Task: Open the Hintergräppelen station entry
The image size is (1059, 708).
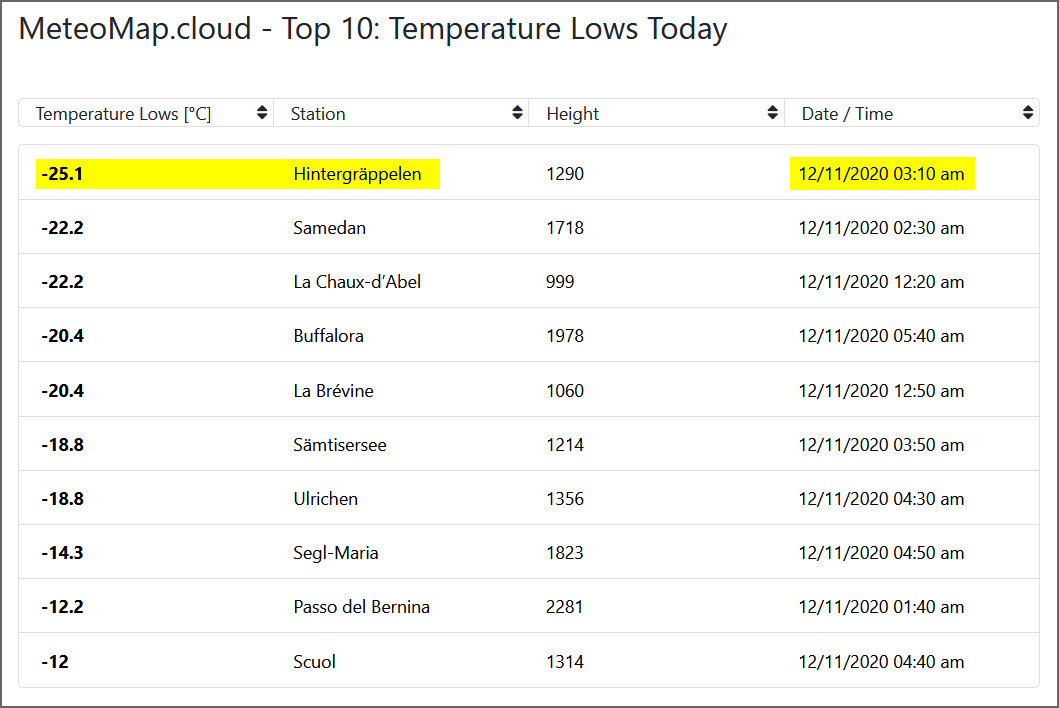Action: click(x=357, y=174)
